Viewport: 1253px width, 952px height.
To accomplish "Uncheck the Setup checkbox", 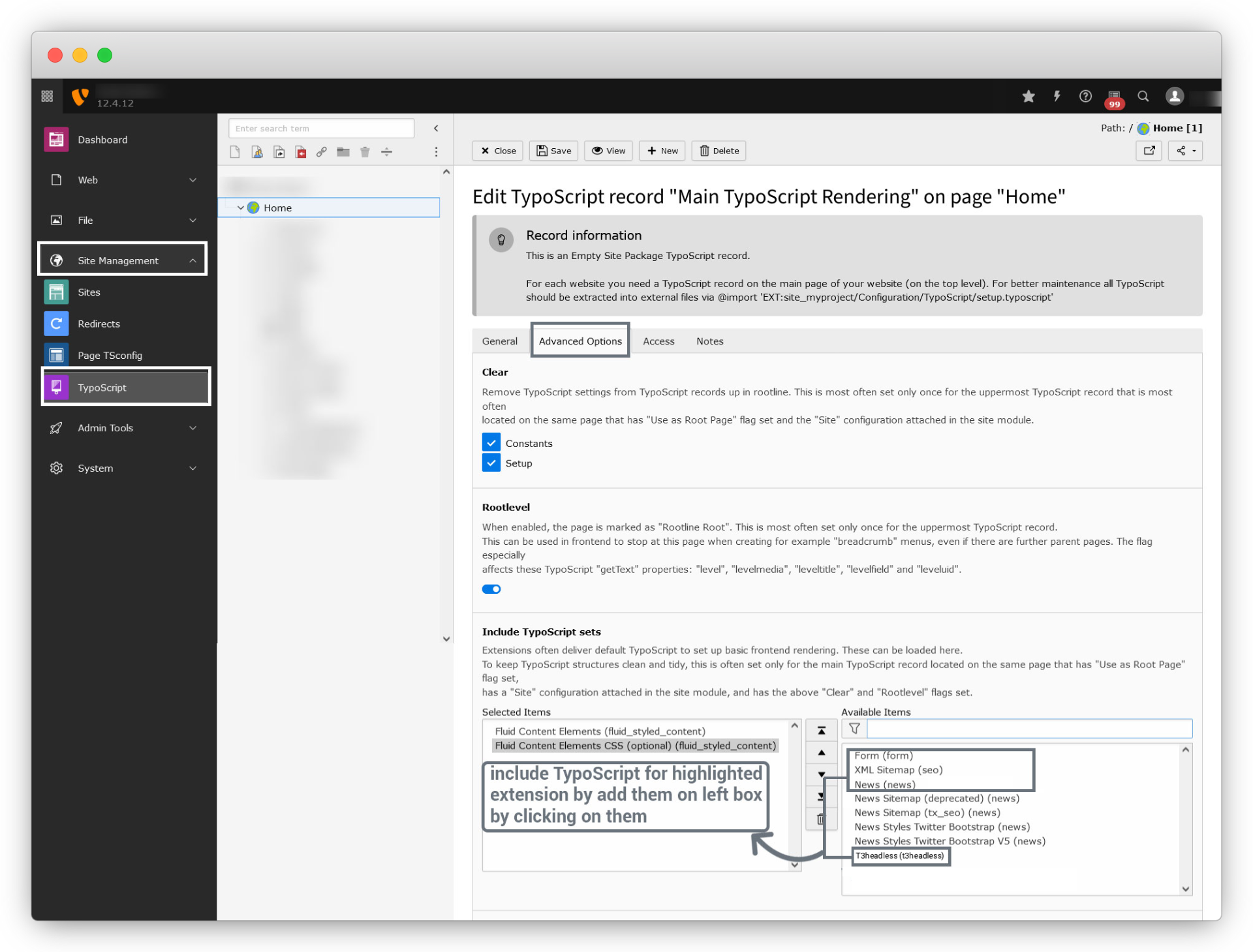I will tap(491, 463).
